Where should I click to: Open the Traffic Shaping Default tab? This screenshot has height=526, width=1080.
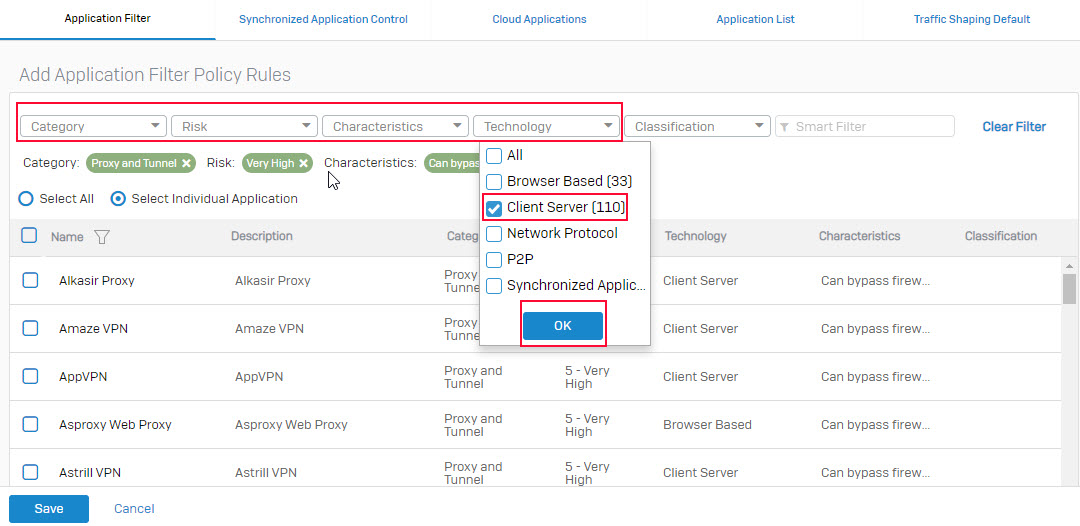pos(972,19)
